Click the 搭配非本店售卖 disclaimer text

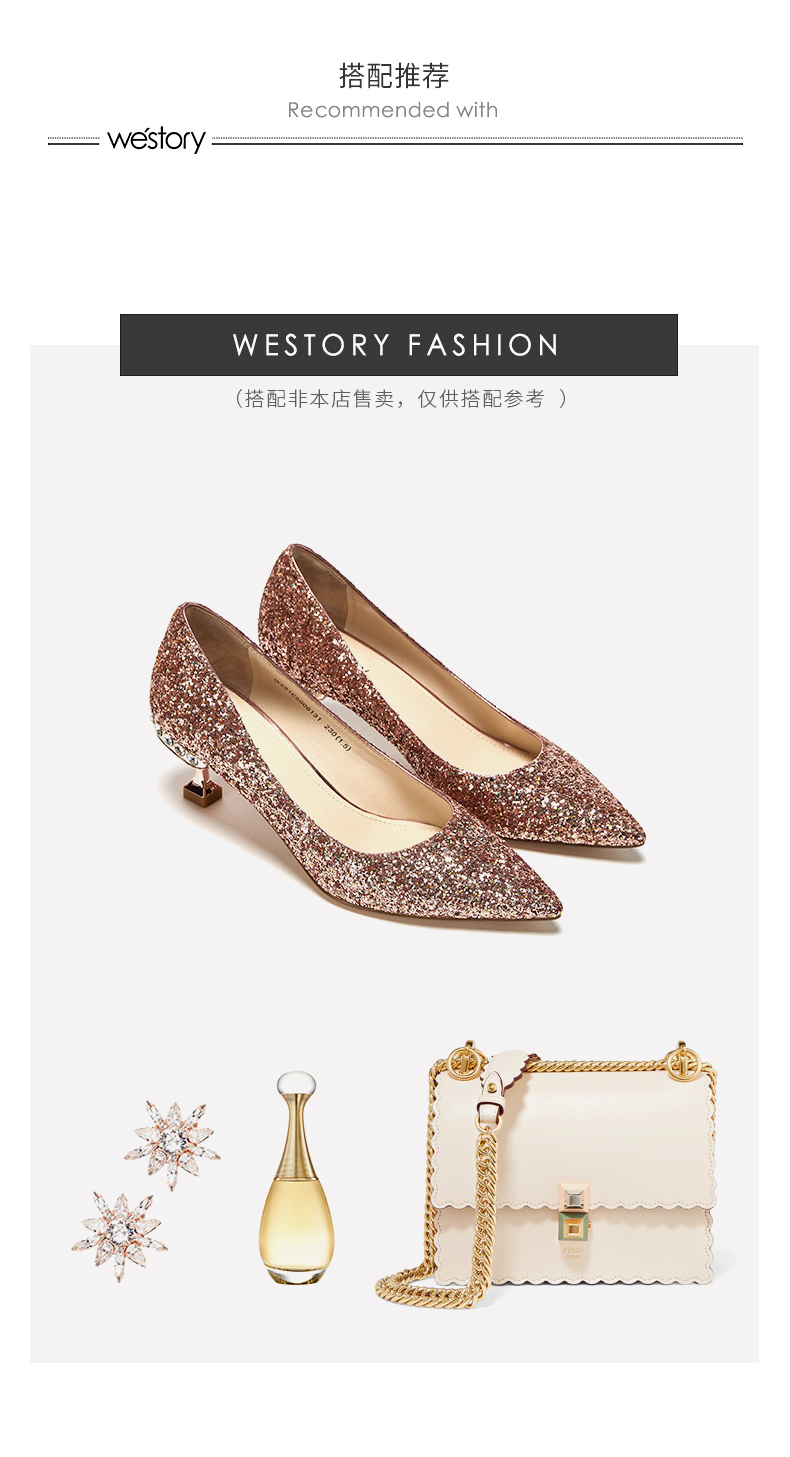pyautogui.click(x=399, y=399)
